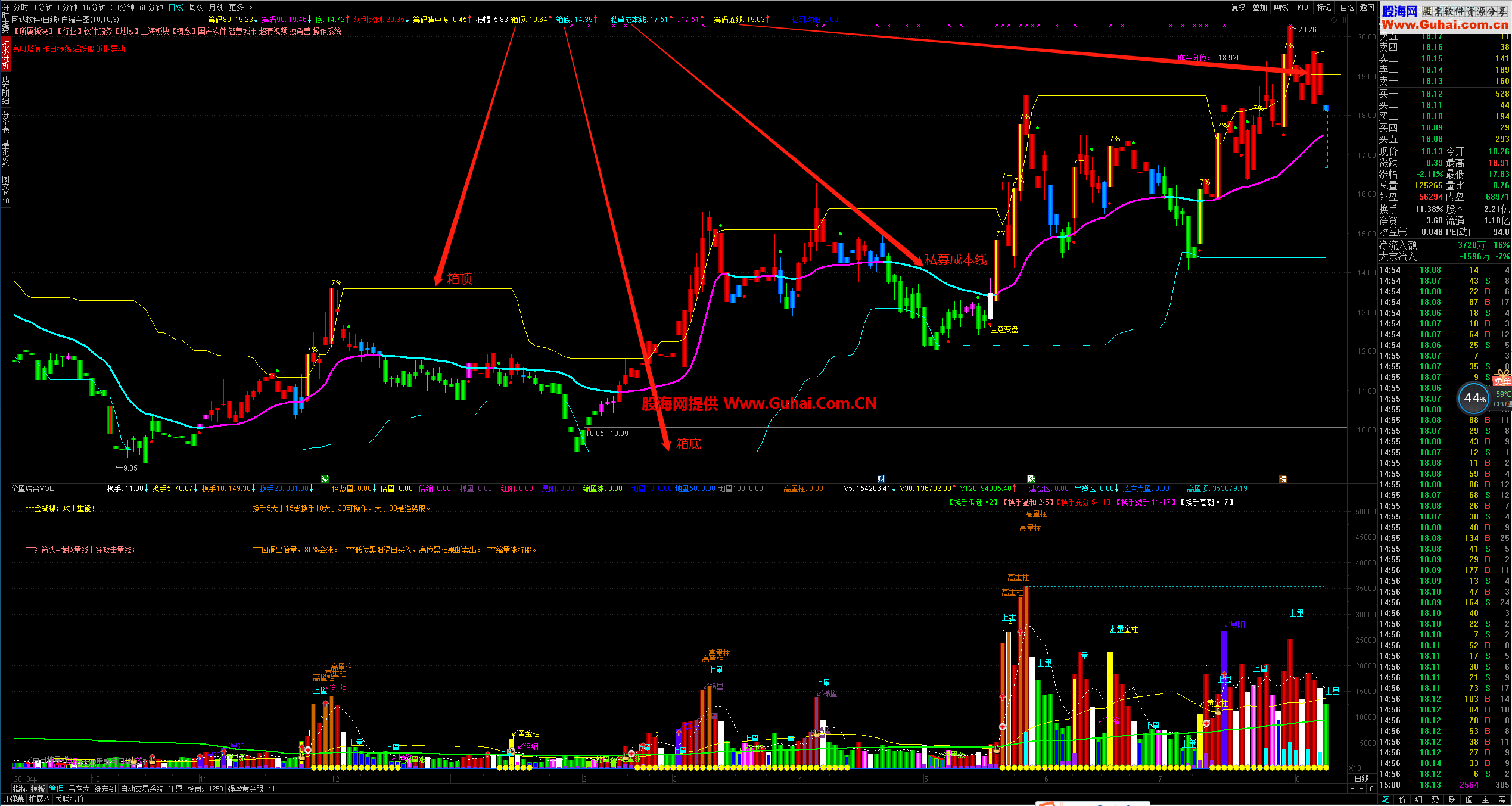
Task: Select the 30分钟 chart period
Action: (123, 7)
